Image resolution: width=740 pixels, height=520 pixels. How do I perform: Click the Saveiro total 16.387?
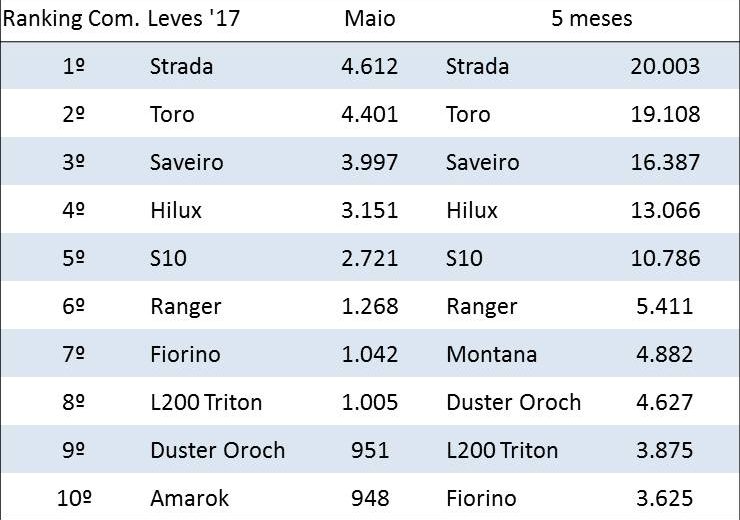[665, 163]
